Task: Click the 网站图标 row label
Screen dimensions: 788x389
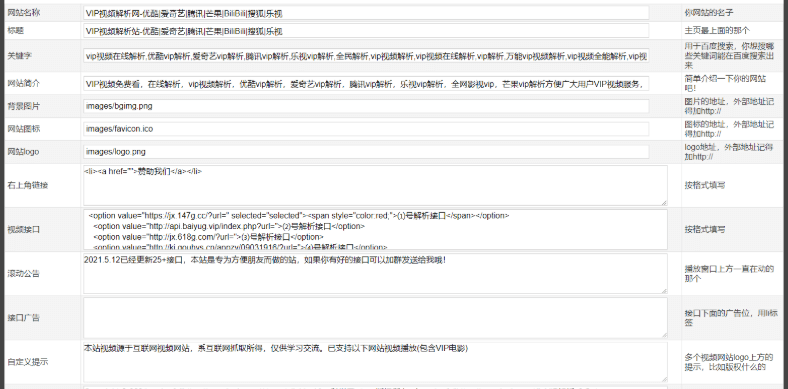Action: tap(24, 129)
